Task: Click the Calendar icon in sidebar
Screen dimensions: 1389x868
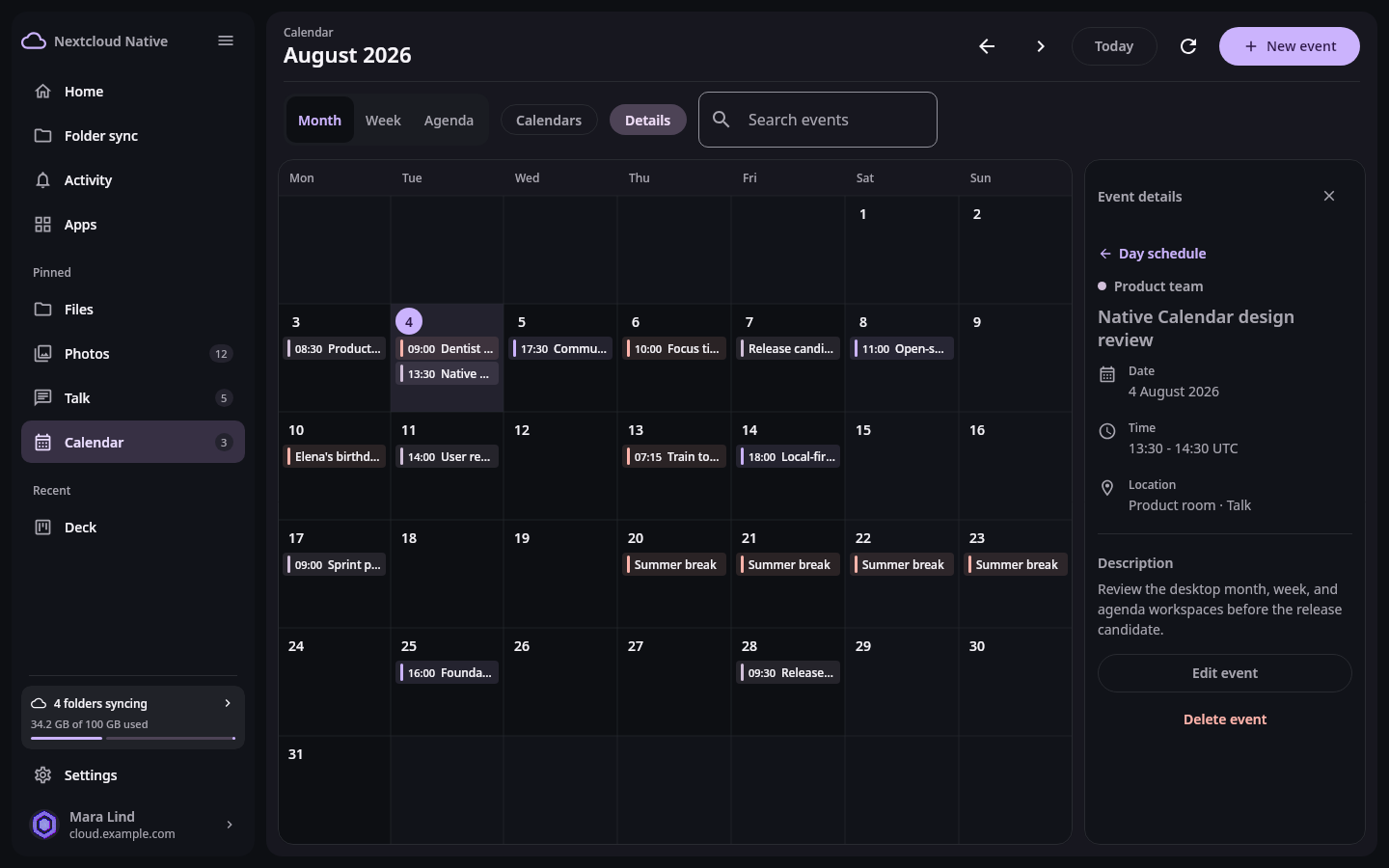Action: (42, 443)
